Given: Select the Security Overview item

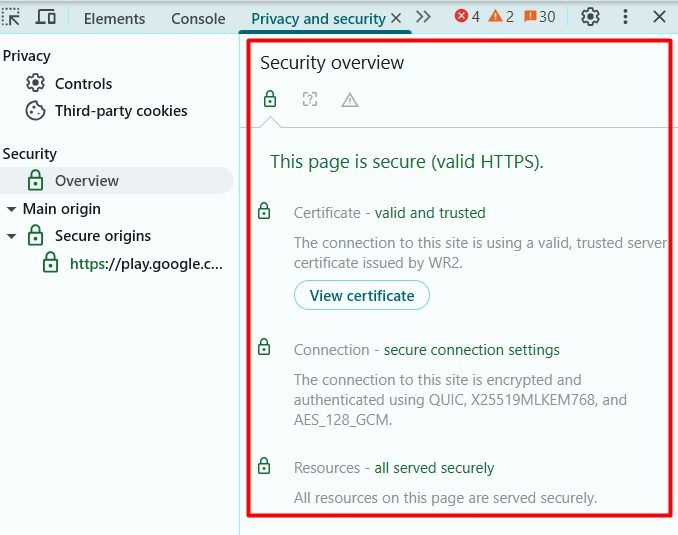Looking at the screenshot, I should point(117,180).
